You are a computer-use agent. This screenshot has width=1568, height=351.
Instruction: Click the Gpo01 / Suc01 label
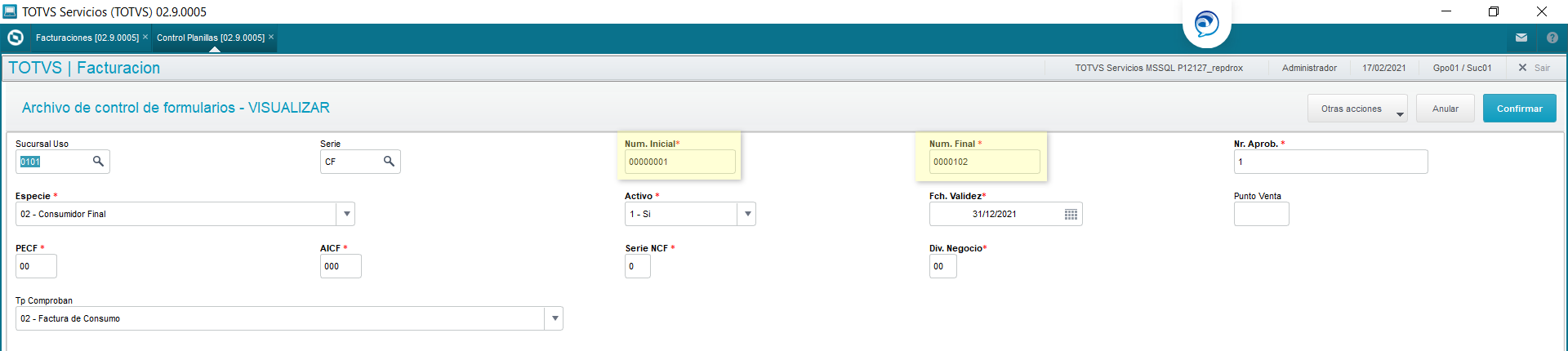point(1462,68)
